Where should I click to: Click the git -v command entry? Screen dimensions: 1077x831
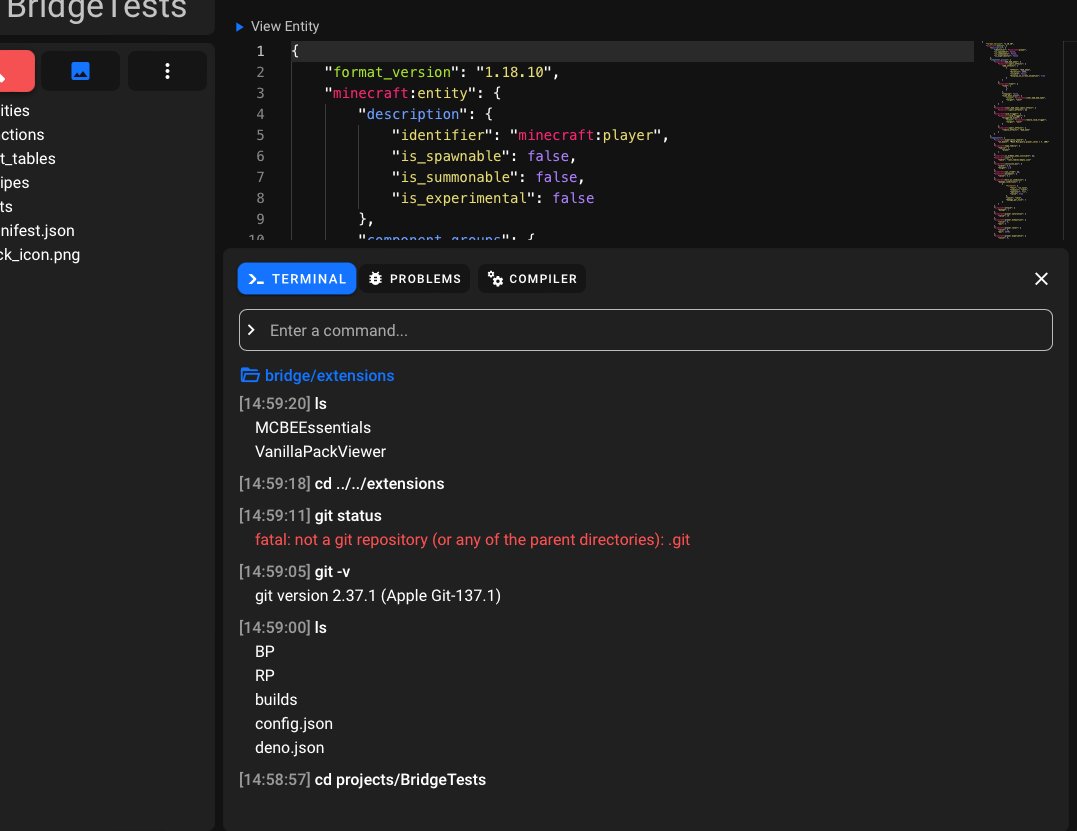pyautogui.click(x=295, y=571)
